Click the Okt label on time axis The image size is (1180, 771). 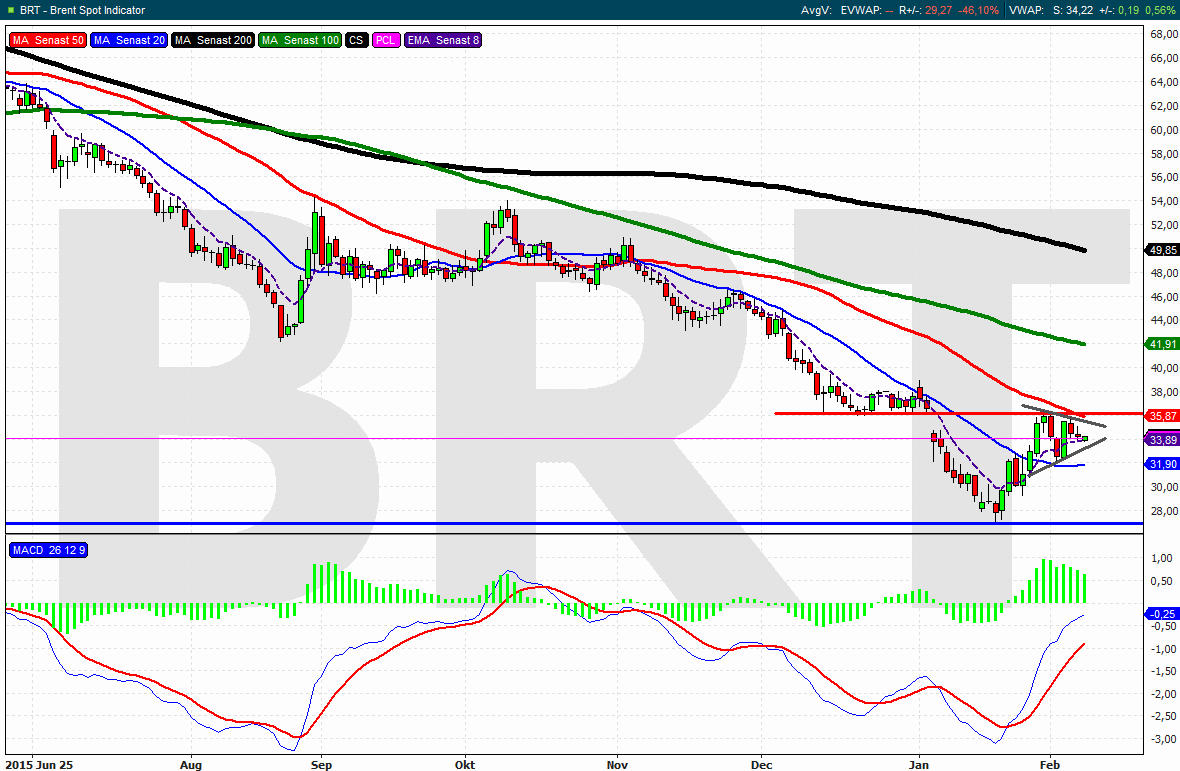[465, 764]
